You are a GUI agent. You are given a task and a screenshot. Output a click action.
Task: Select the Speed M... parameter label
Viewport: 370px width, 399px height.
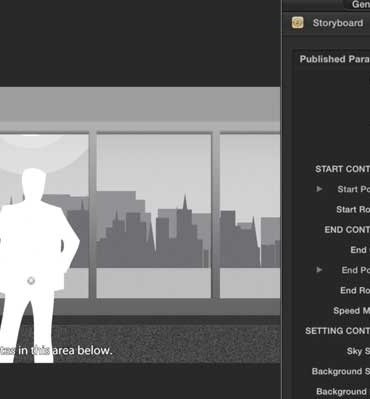point(351,311)
